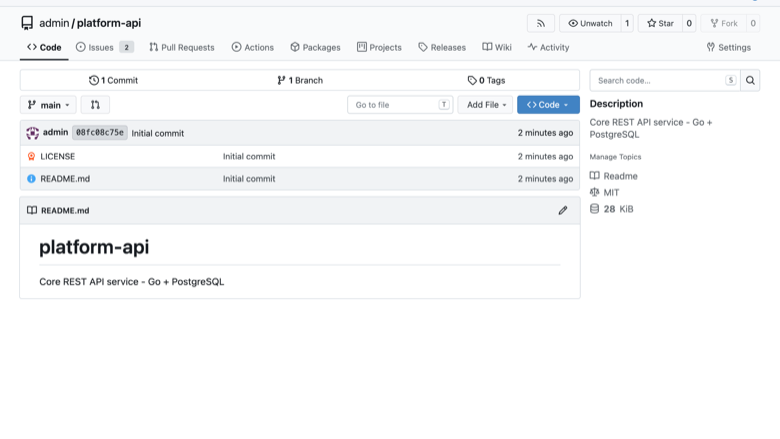This screenshot has height=439, width=780.
Task: Expand the blue Code clone dropdown
Action: pyautogui.click(x=548, y=105)
